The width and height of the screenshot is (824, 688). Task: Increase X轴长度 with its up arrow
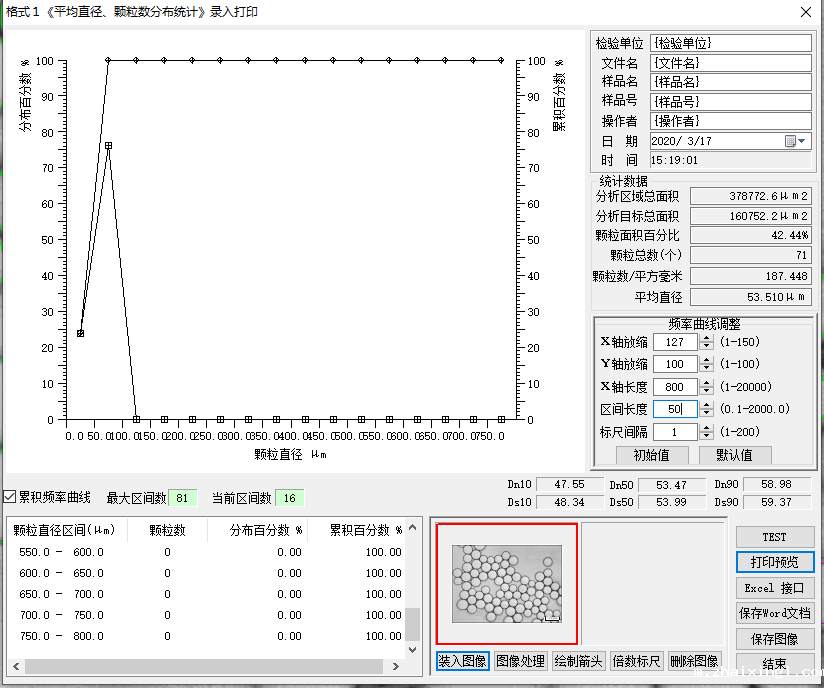(x=706, y=382)
